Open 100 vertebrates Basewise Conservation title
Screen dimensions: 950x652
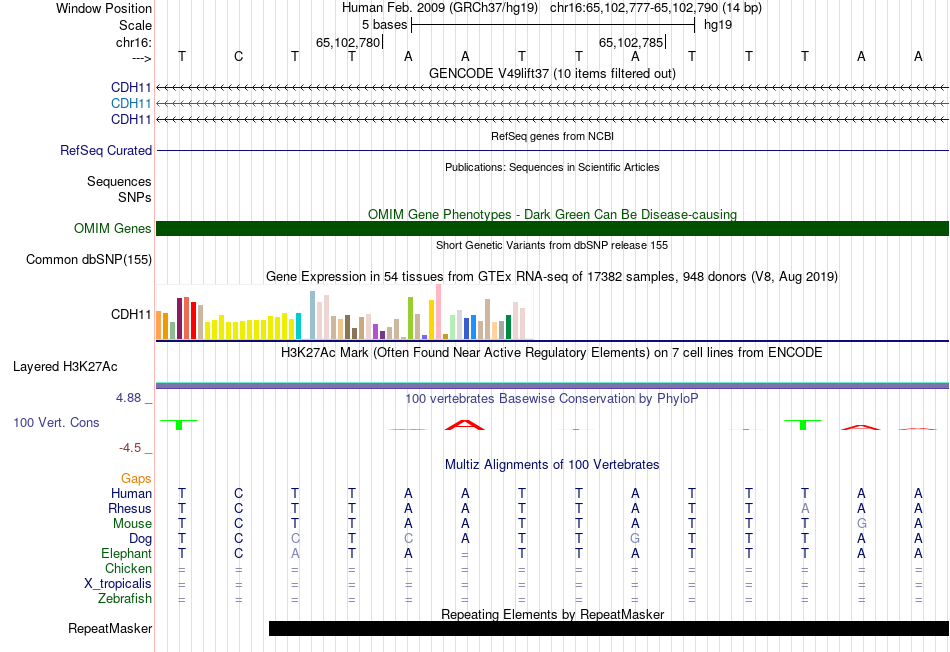[552, 399]
